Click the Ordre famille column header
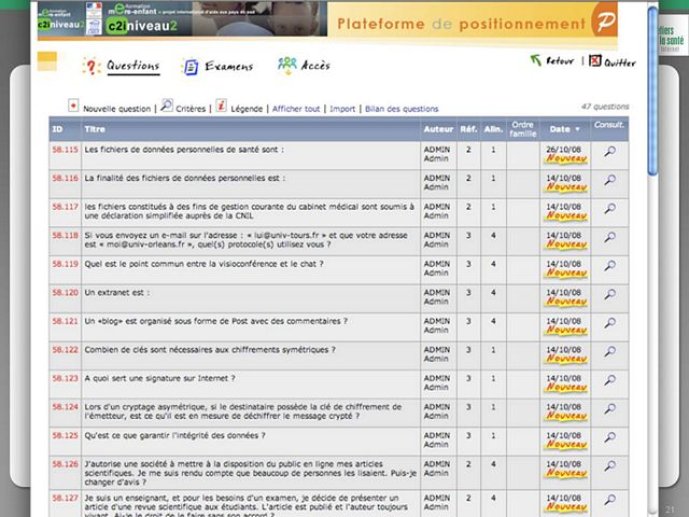Viewport: 689px width, 517px height. 523,129
